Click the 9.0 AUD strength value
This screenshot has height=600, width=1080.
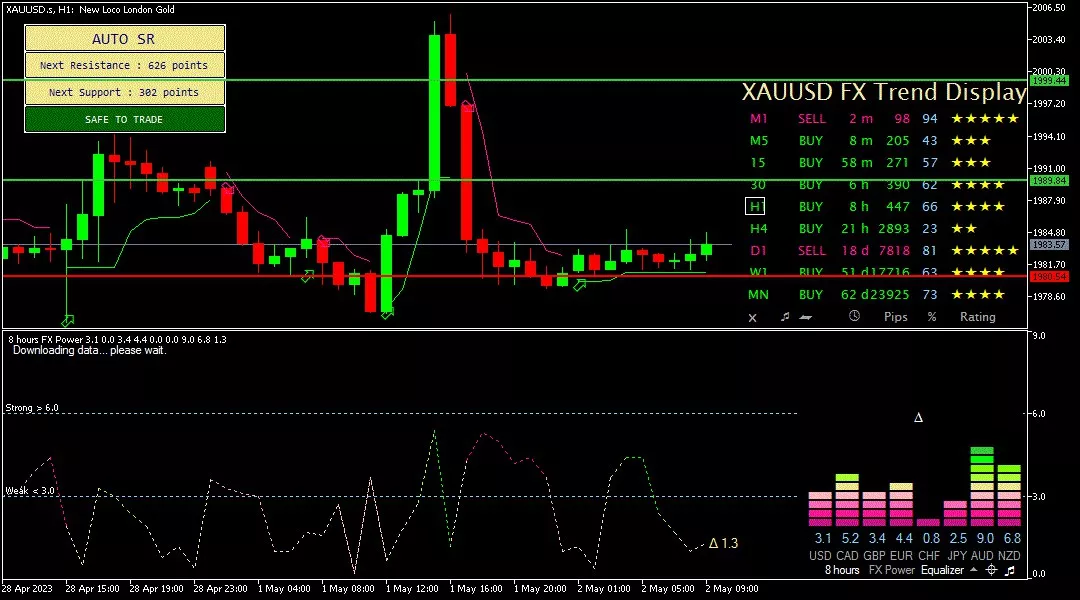986,539
